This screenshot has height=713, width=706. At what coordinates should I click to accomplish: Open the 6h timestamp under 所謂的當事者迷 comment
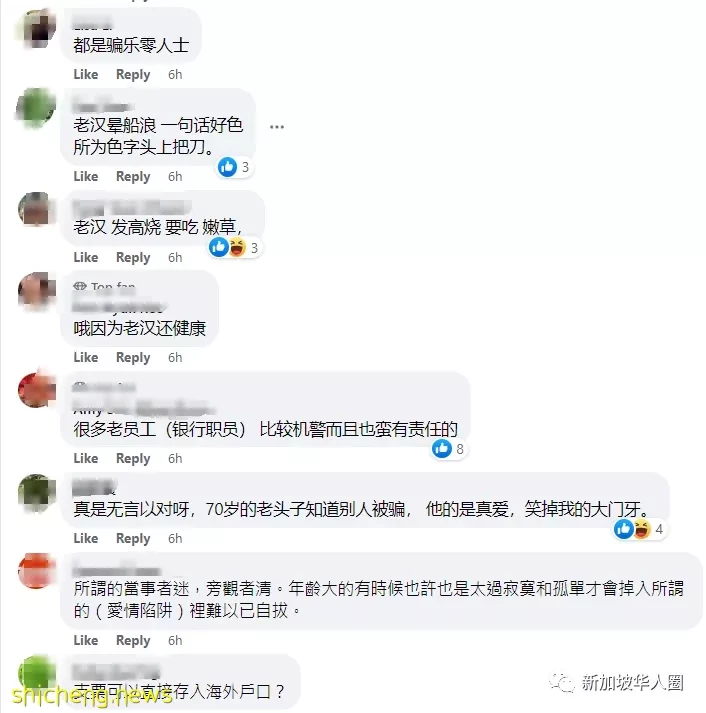click(175, 640)
